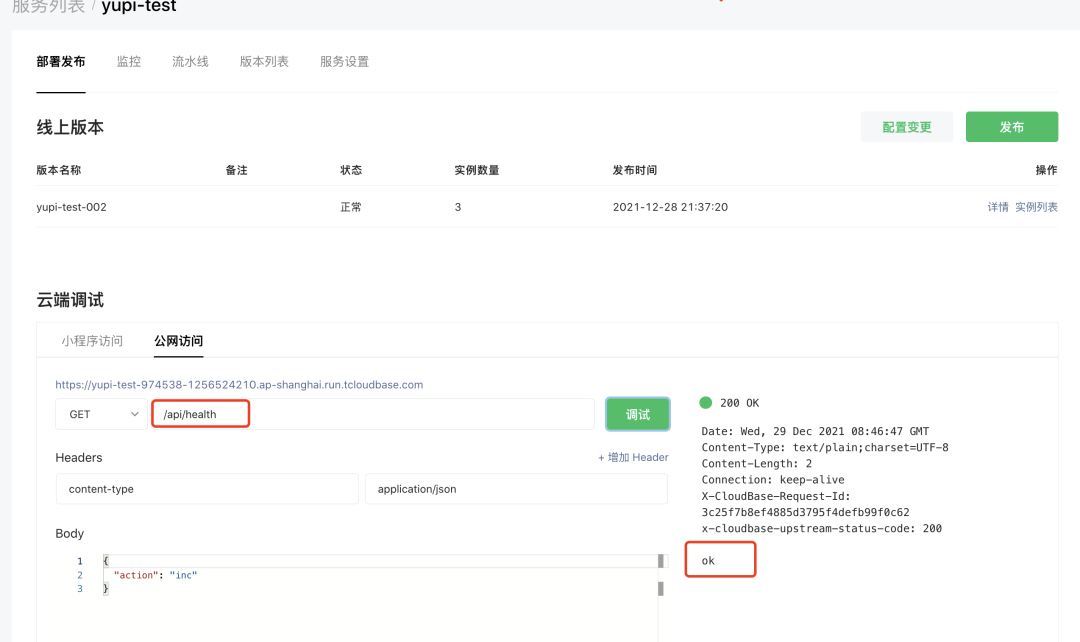
Task: Focus the content-type header name field
Action: [x=207, y=489]
